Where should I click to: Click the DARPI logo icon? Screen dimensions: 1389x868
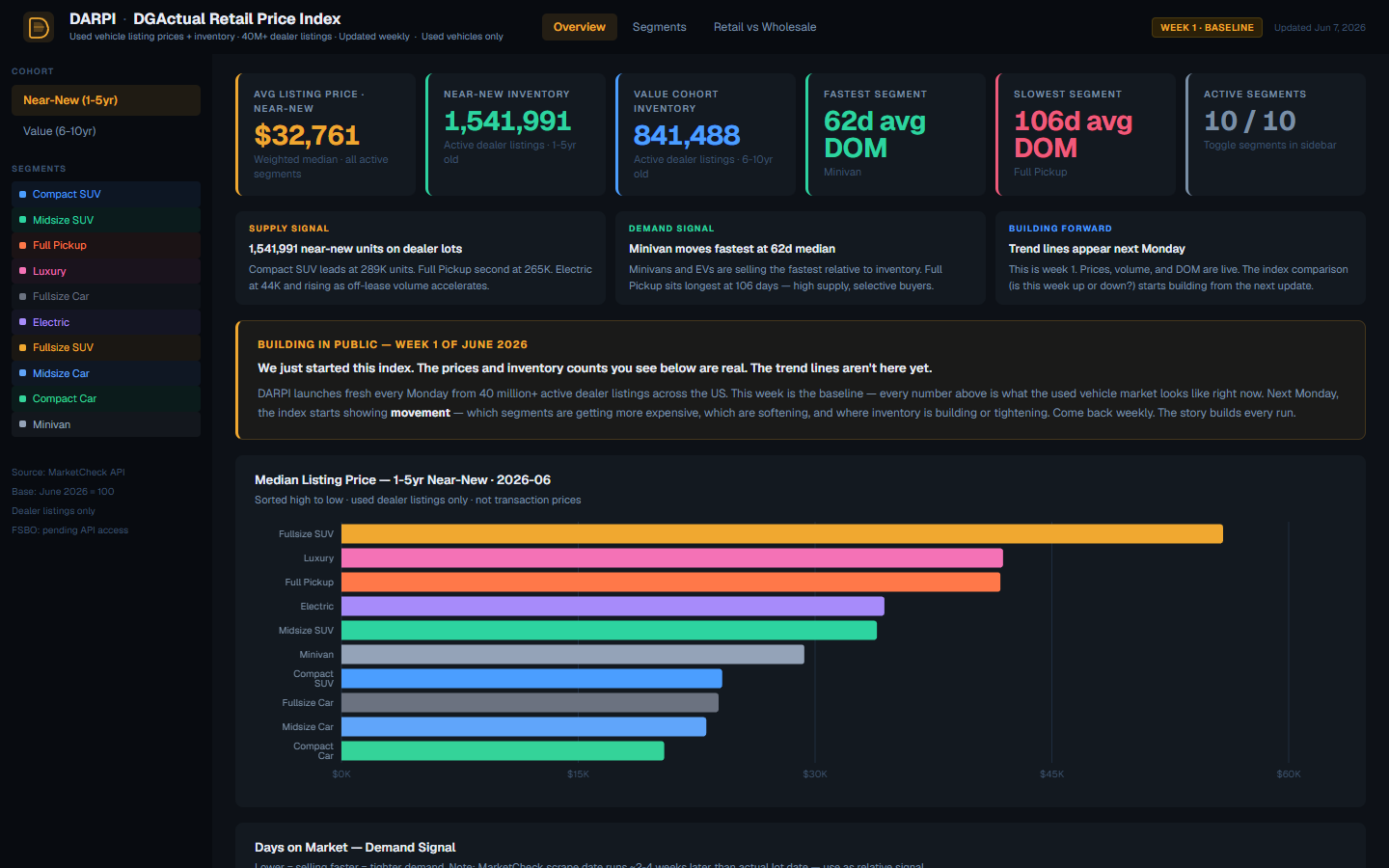tap(39, 27)
